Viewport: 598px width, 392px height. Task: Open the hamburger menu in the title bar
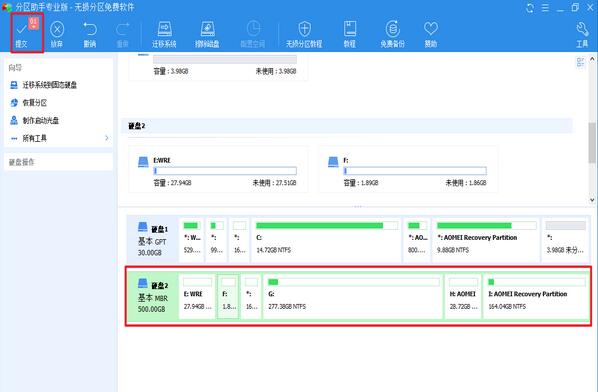coord(545,8)
